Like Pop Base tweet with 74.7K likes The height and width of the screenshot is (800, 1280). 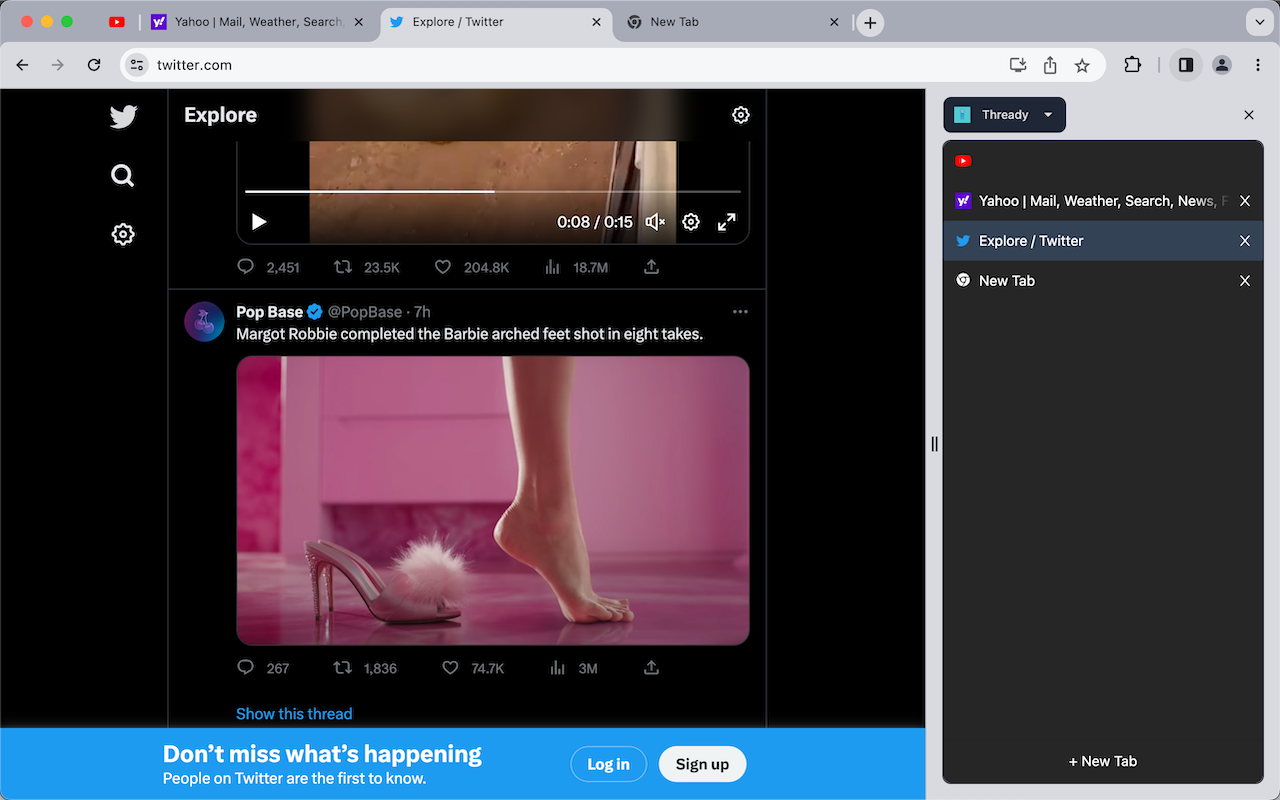click(473, 668)
